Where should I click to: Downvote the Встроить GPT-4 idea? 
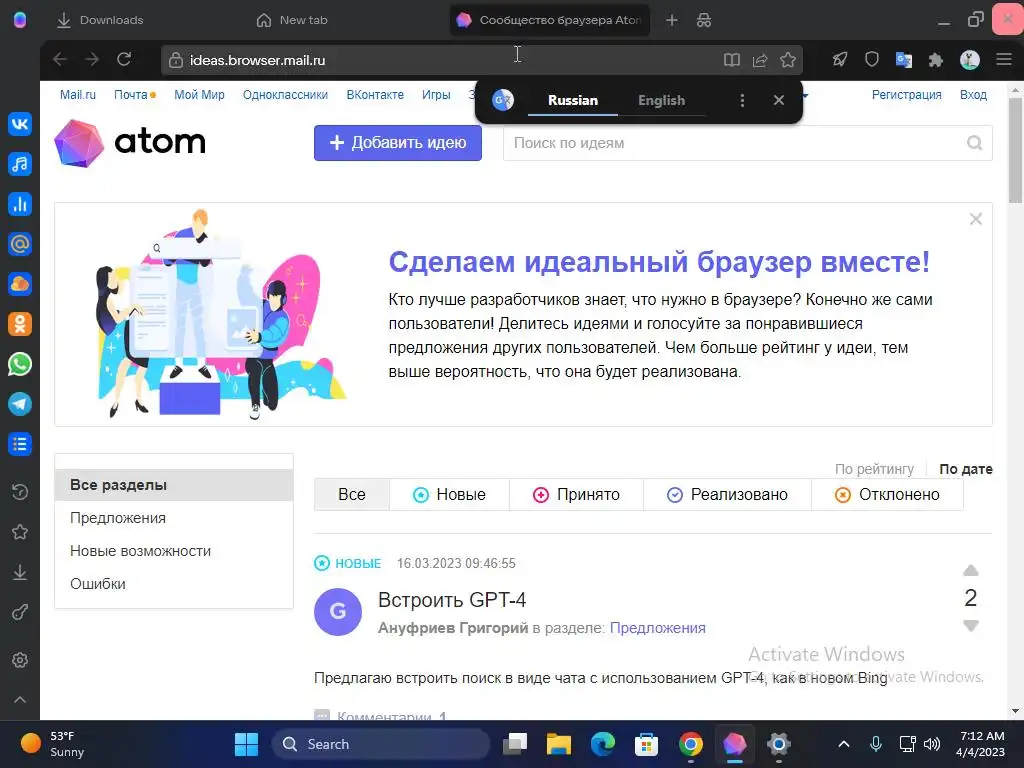coord(970,626)
